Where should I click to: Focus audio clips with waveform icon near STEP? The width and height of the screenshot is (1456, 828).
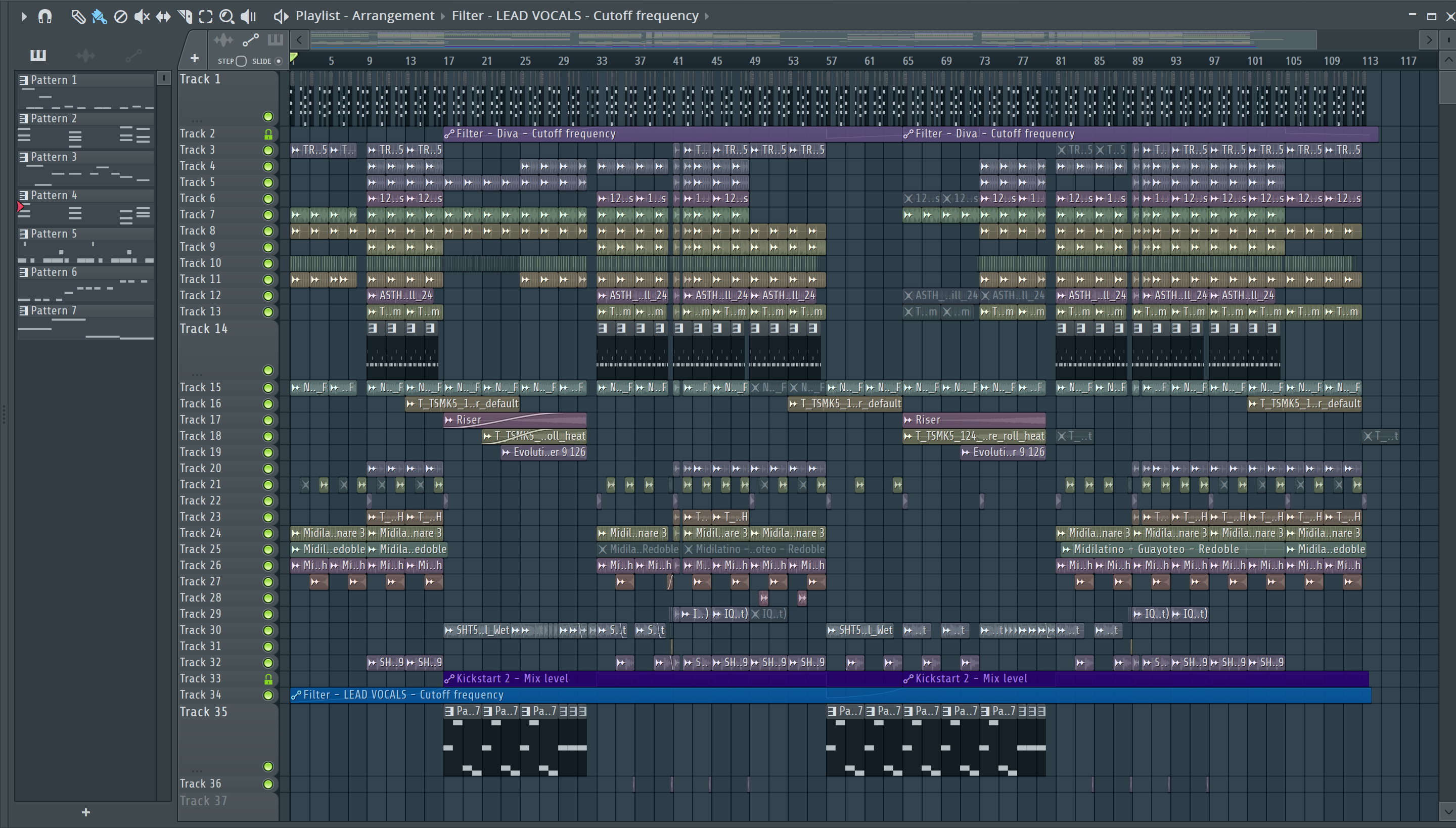click(223, 40)
